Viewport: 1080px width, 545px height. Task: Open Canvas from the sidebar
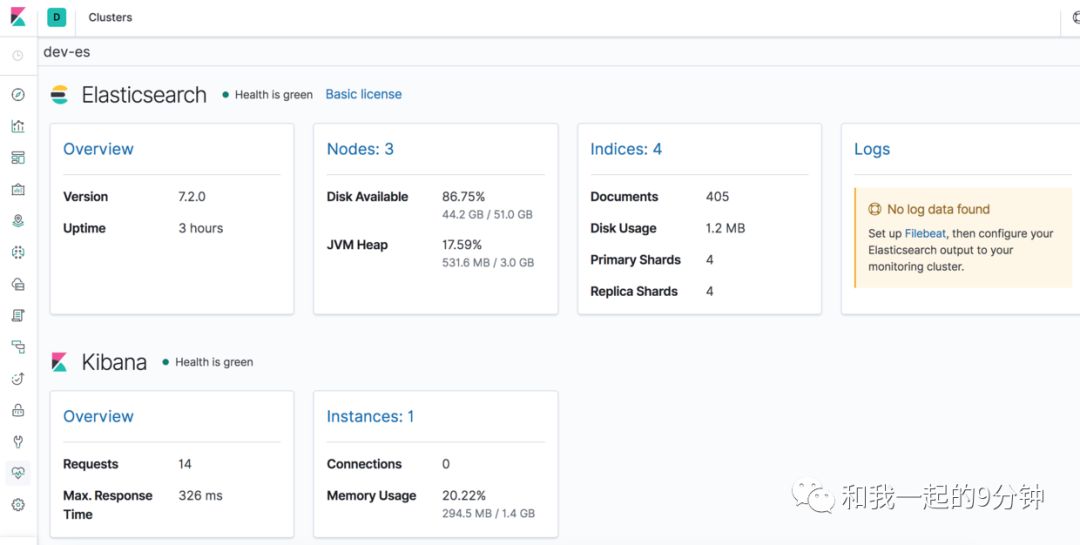click(x=18, y=189)
